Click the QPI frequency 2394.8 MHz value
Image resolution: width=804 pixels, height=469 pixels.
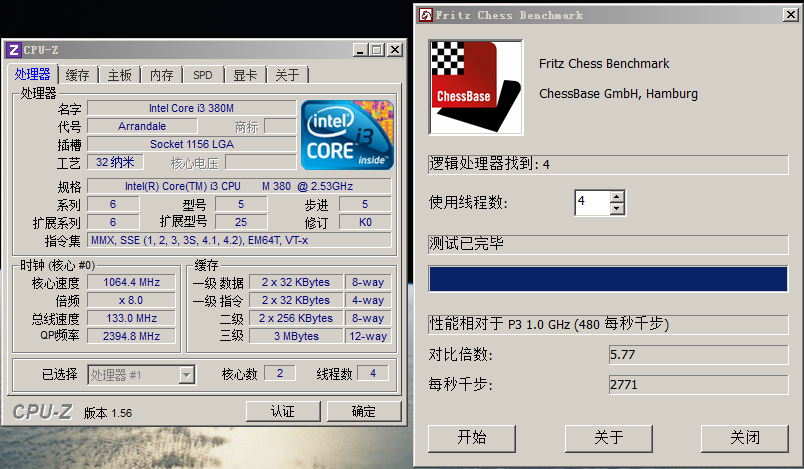132,336
